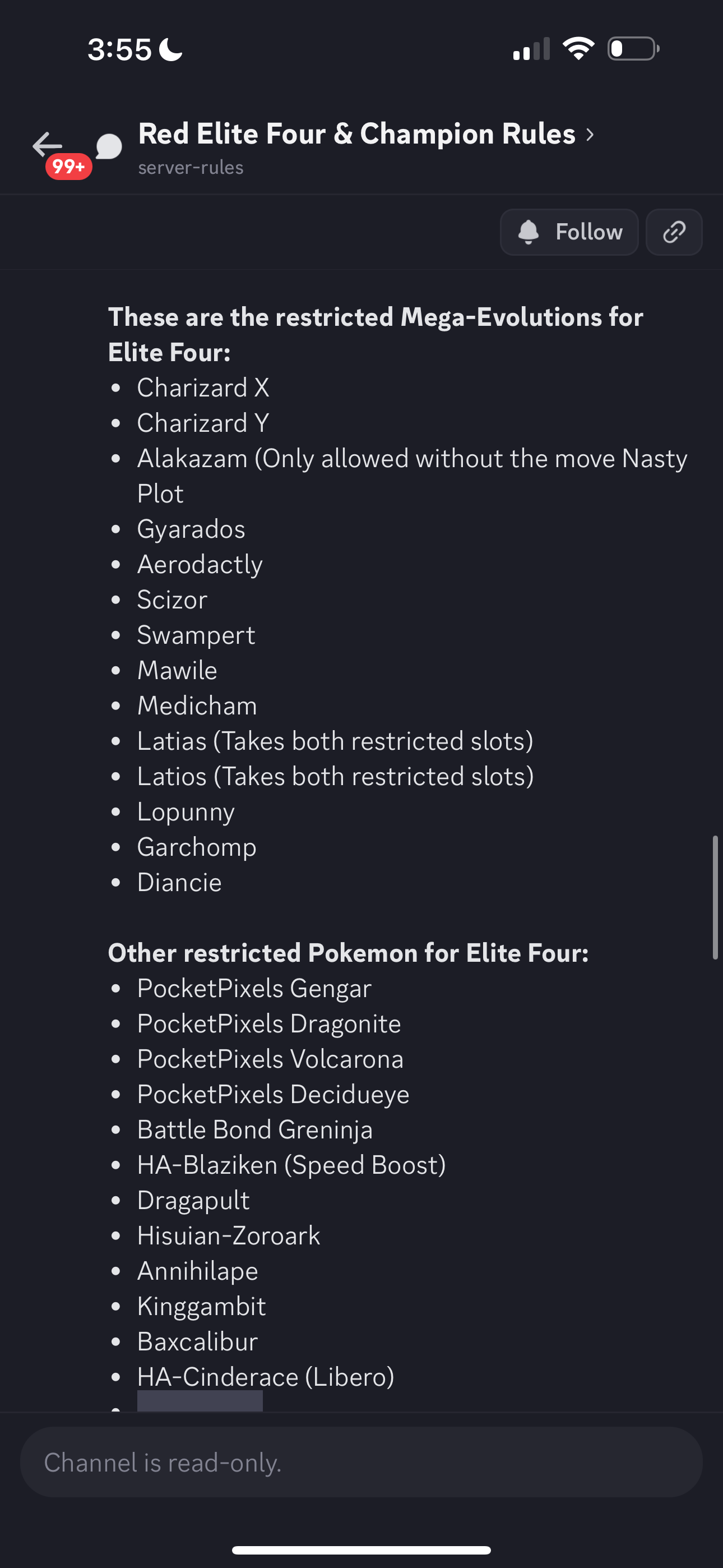Open the server-rules channel link
Viewport: 723px width, 1568px height.
[x=191, y=167]
